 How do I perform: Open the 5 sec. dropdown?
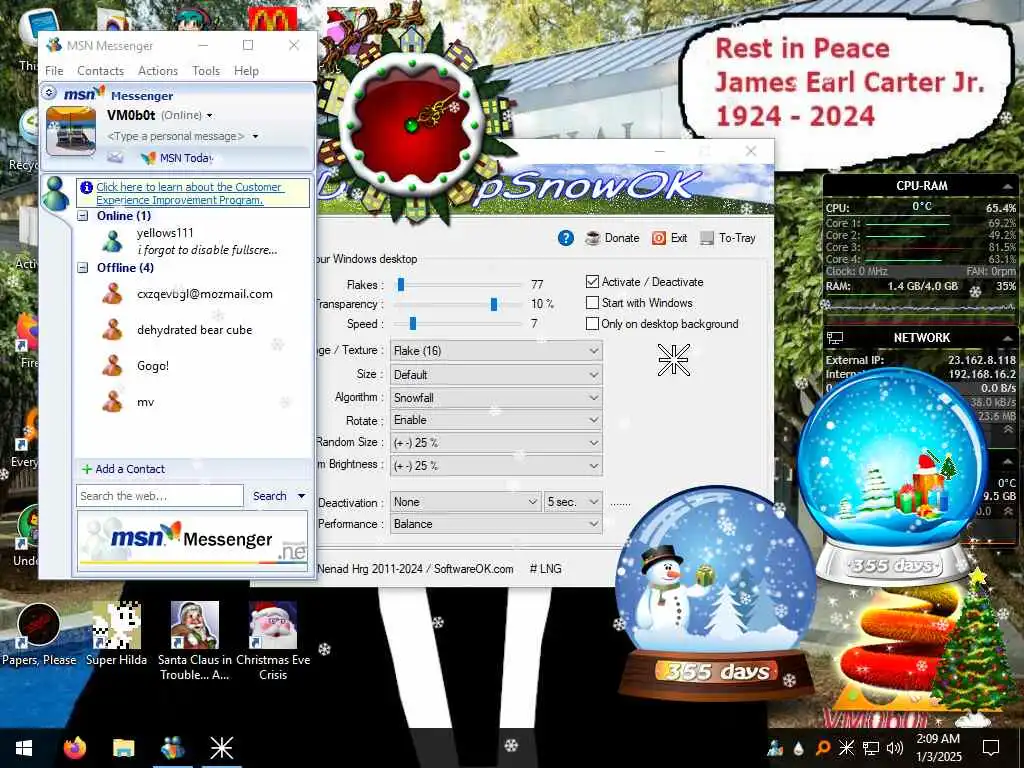(x=573, y=502)
